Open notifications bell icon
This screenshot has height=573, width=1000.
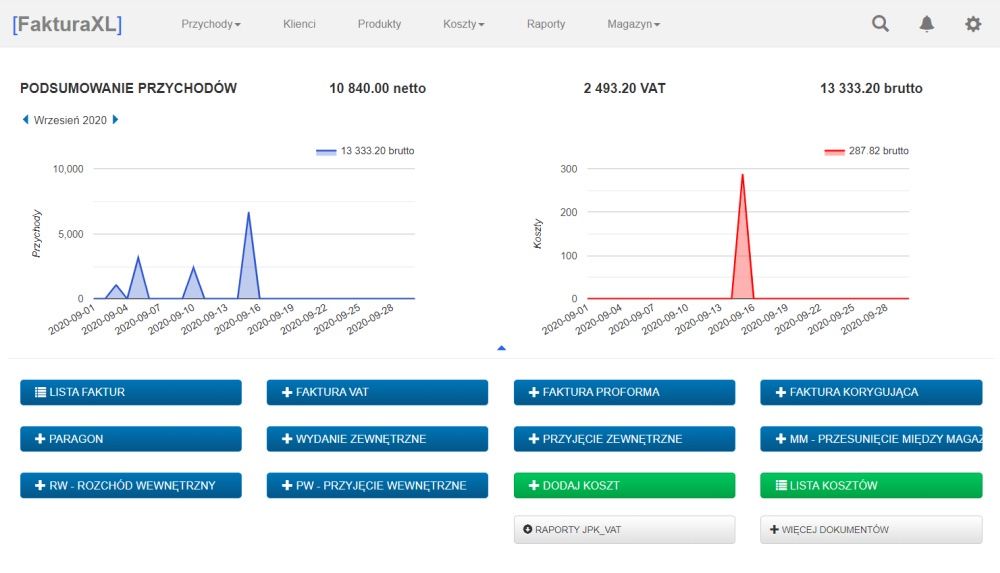coord(927,24)
